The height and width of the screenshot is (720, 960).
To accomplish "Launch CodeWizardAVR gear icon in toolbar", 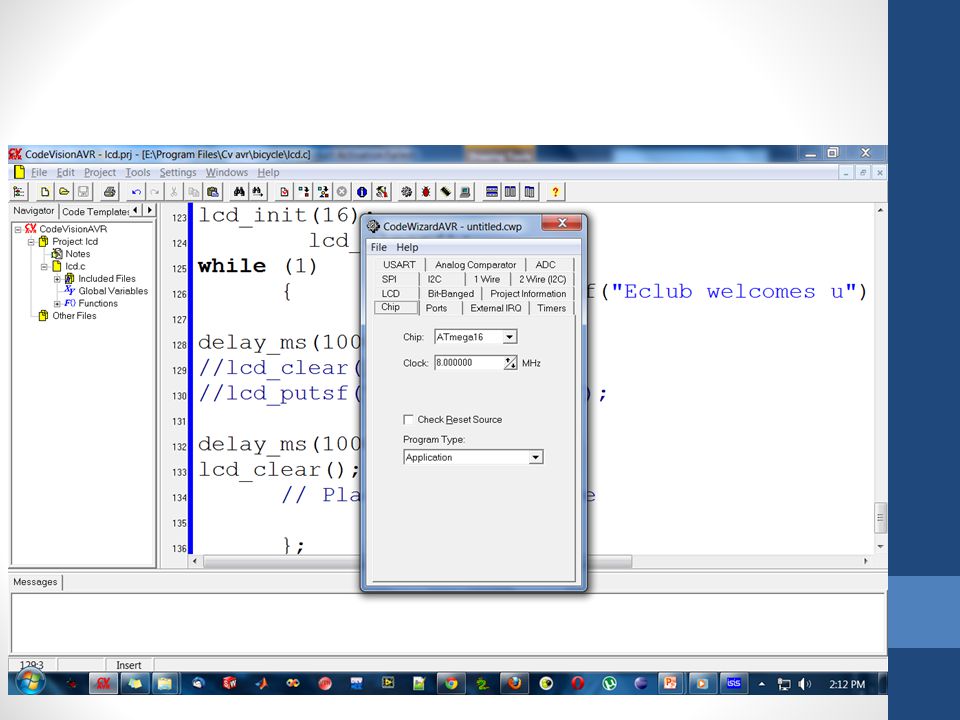I will tap(407, 192).
